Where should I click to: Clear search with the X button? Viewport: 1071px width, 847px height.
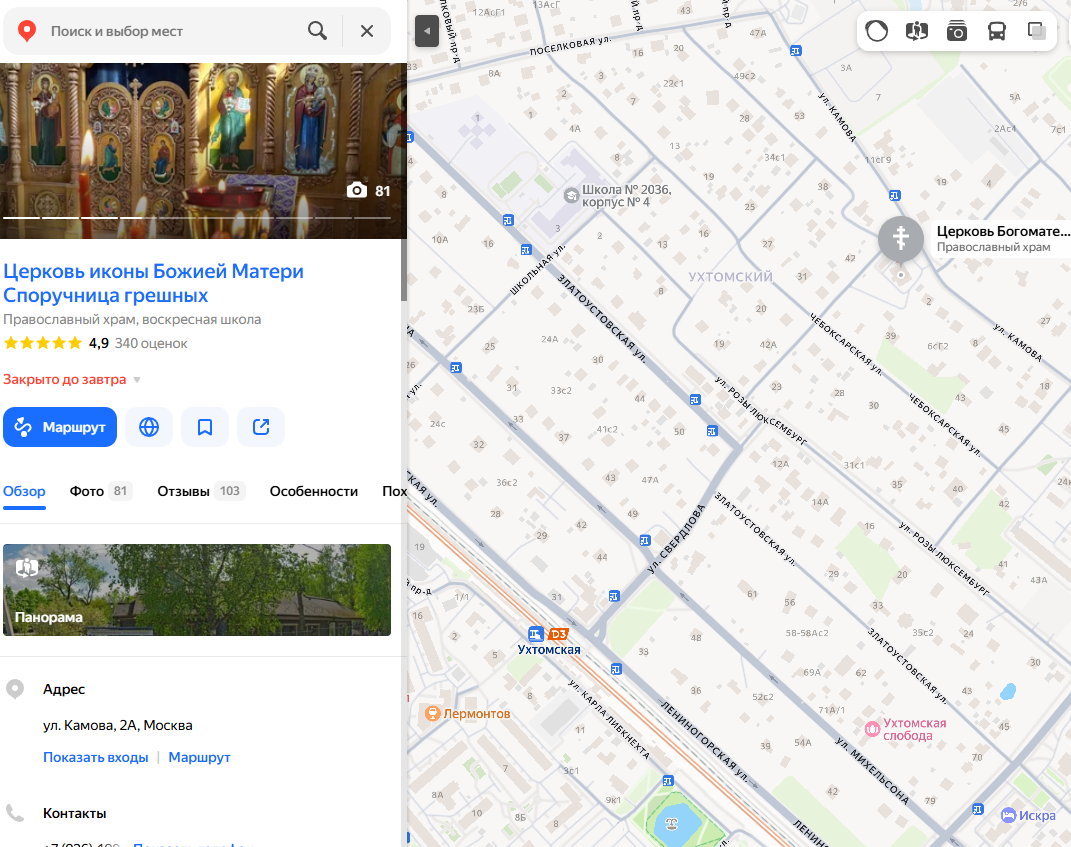367,31
